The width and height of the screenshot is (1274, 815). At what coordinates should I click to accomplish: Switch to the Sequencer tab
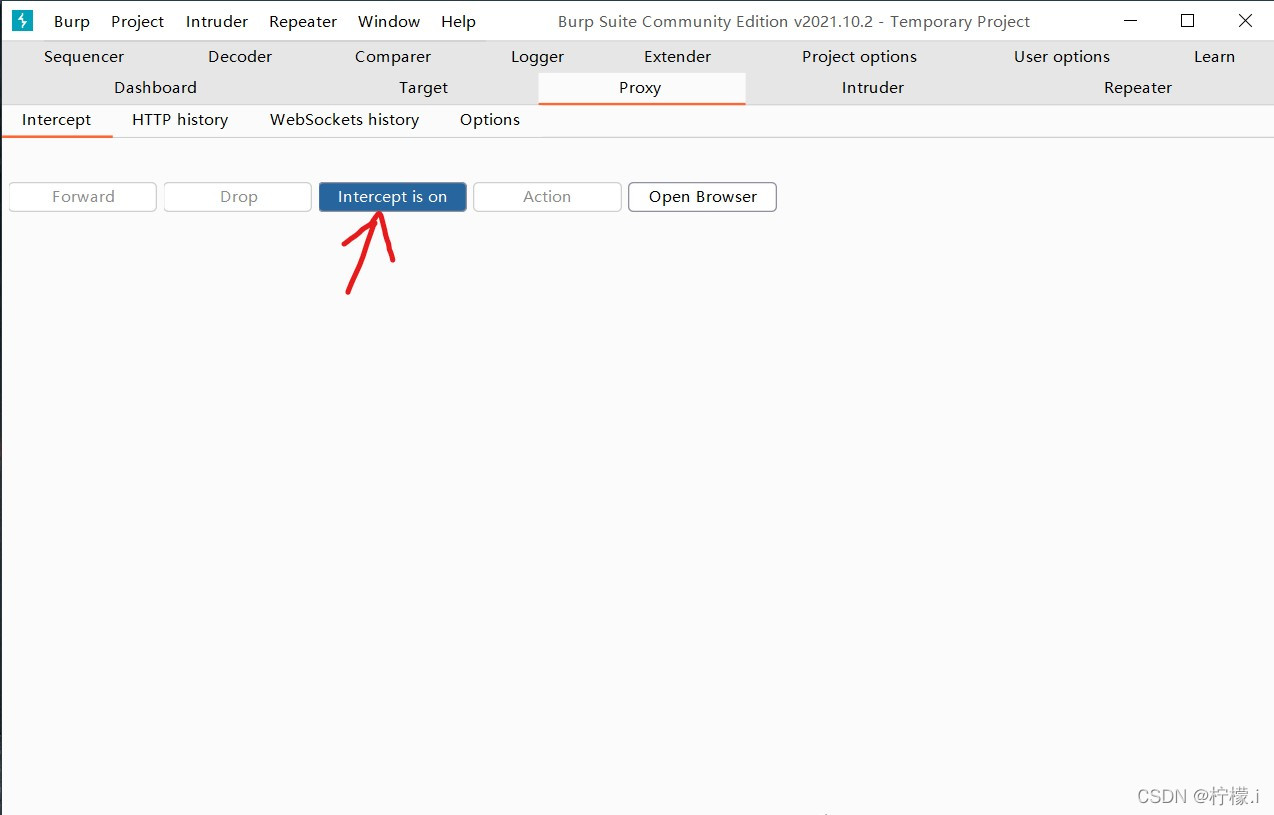coord(84,57)
